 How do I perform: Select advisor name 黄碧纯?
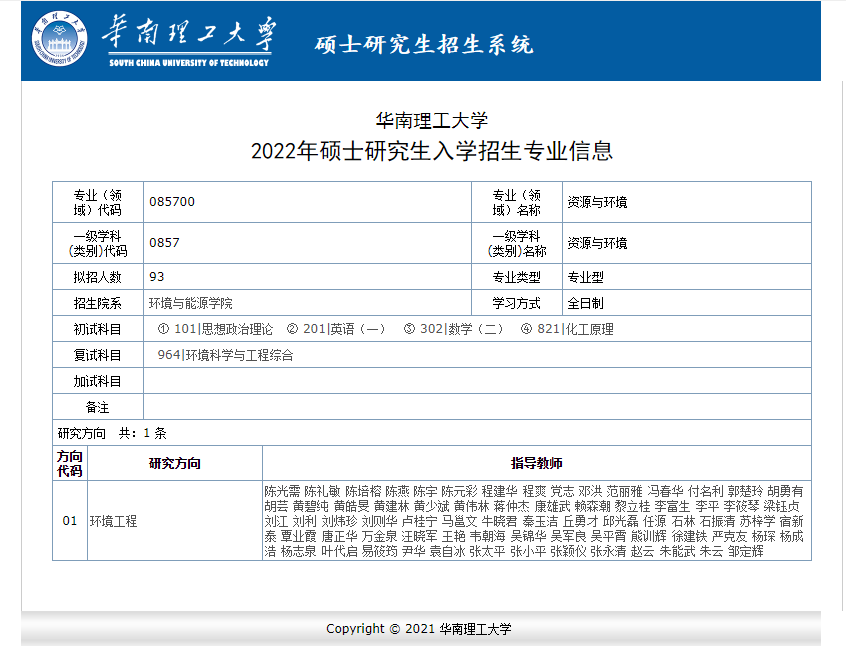coord(311,506)
